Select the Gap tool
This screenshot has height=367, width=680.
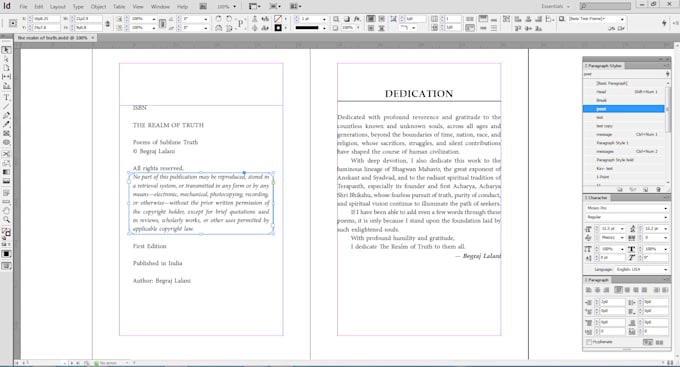[x=6, y=77]
